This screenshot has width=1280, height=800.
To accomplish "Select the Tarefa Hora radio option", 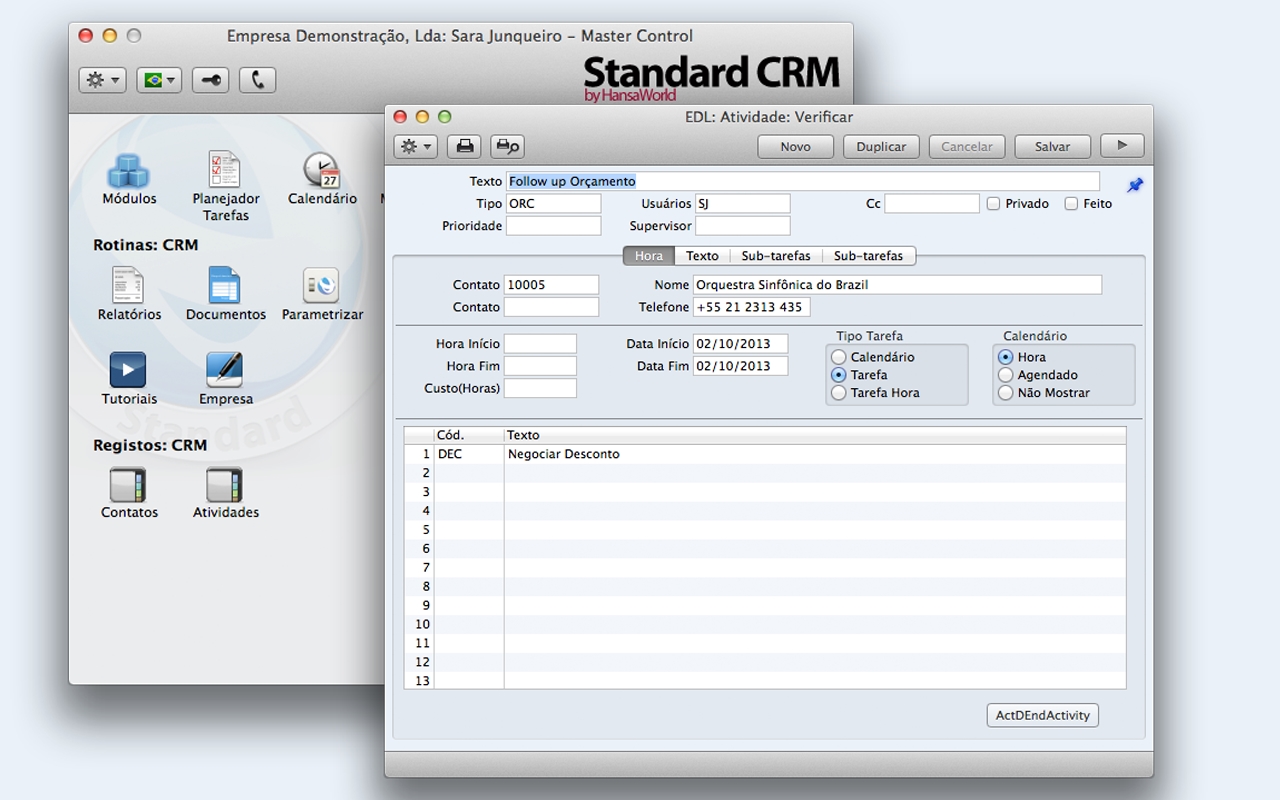I will tap(839, 393).
